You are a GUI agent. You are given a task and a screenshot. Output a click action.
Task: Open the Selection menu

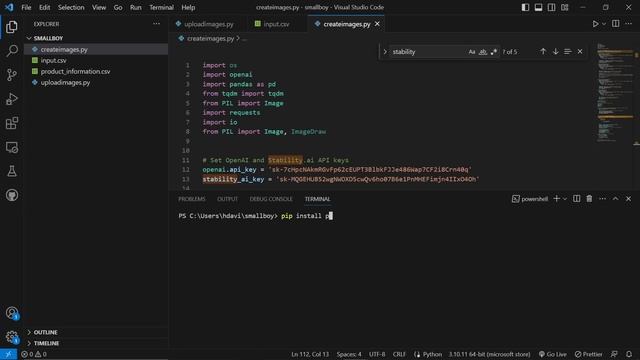click(71, 7)
